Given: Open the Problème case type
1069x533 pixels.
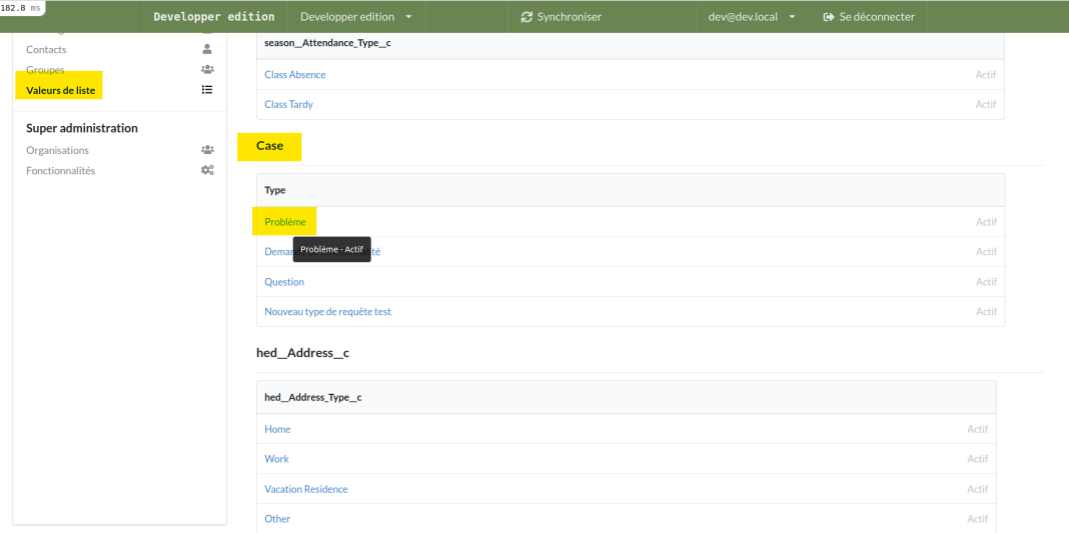Looking at the screenshot, I should point(285,222).
